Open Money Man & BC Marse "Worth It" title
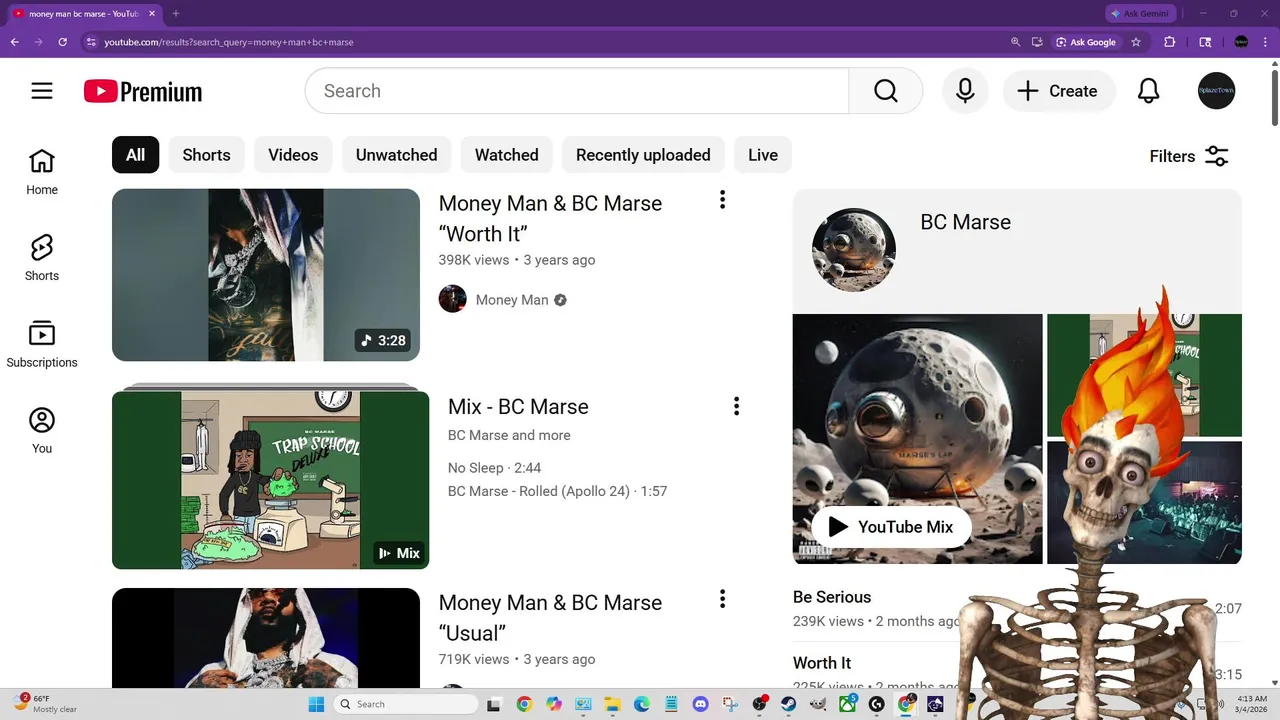 (x=550, y=218)
